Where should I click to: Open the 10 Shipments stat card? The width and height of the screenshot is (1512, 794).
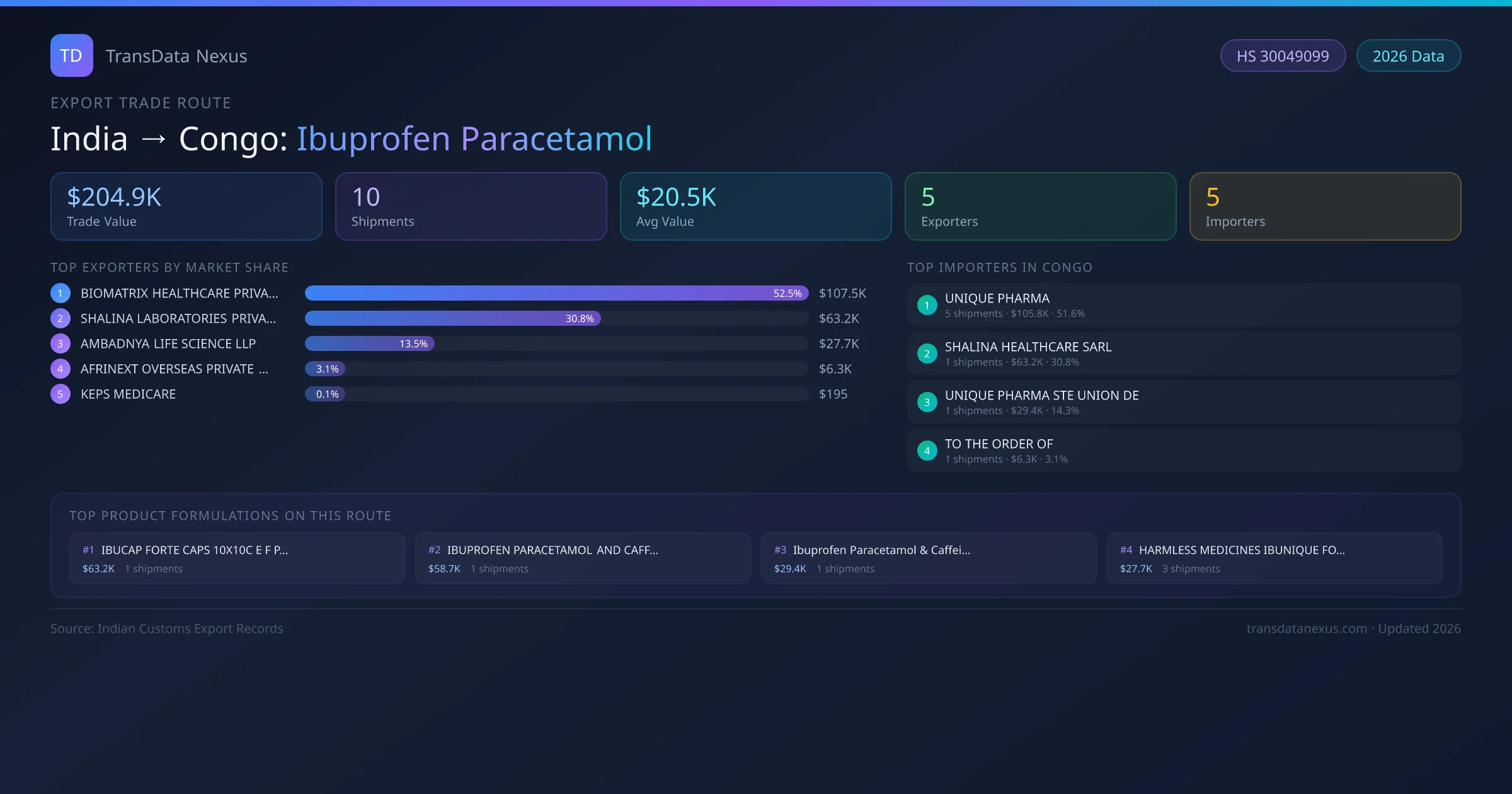(471, 207)
